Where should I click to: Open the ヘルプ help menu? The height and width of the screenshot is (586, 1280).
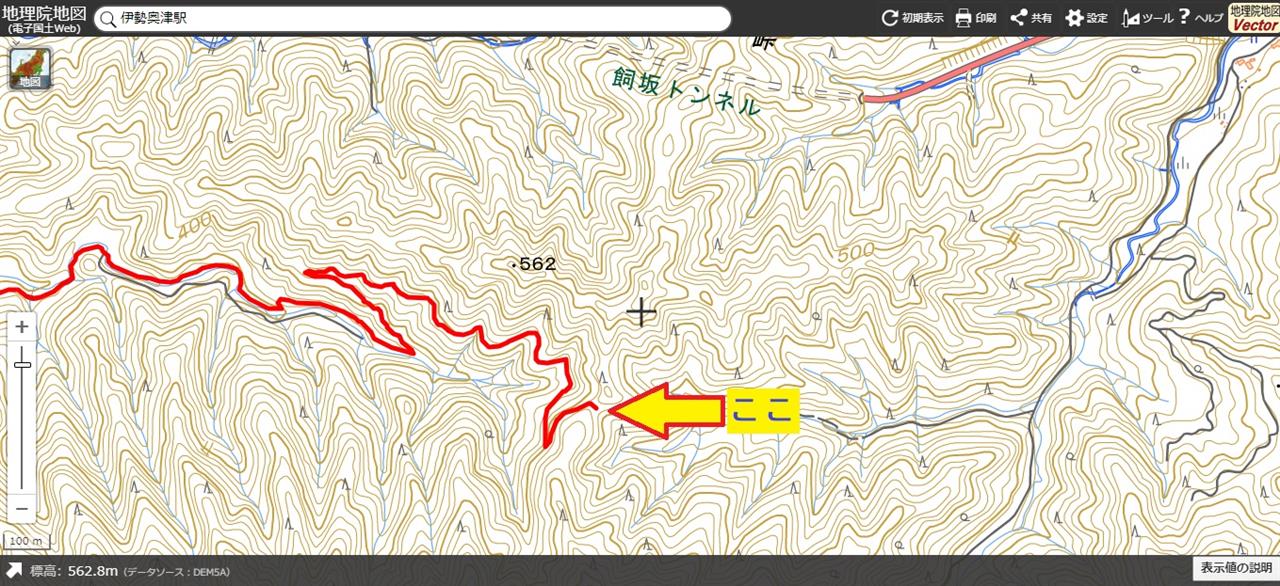[x=1201, y=18]
